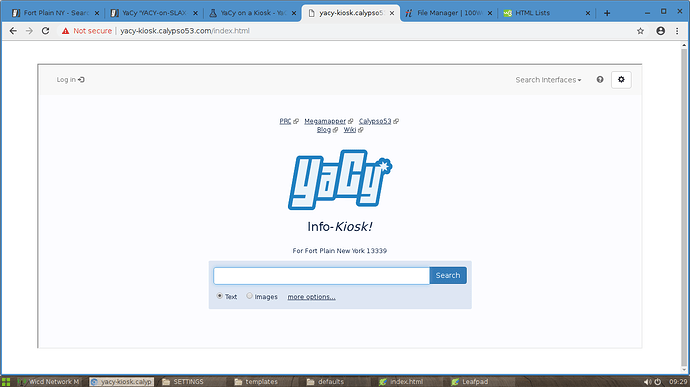Click the YaCy logo image
690x387 pixels.
[x=340, y=180]
